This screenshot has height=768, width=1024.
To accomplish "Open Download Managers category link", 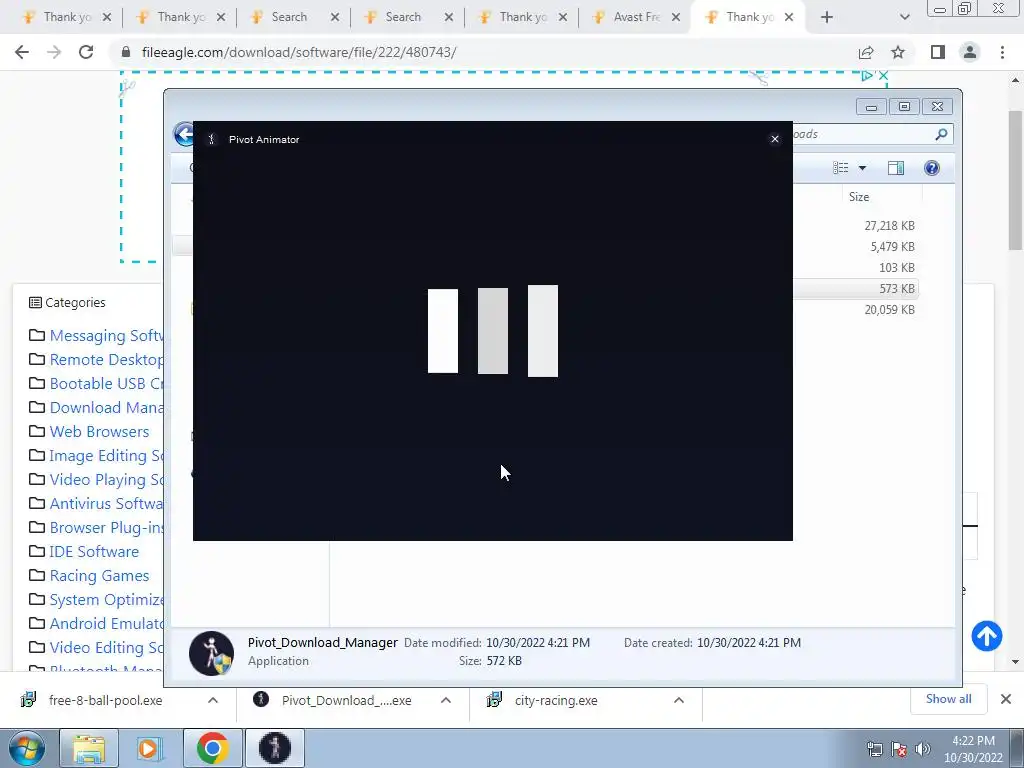I will coord(106,408).
